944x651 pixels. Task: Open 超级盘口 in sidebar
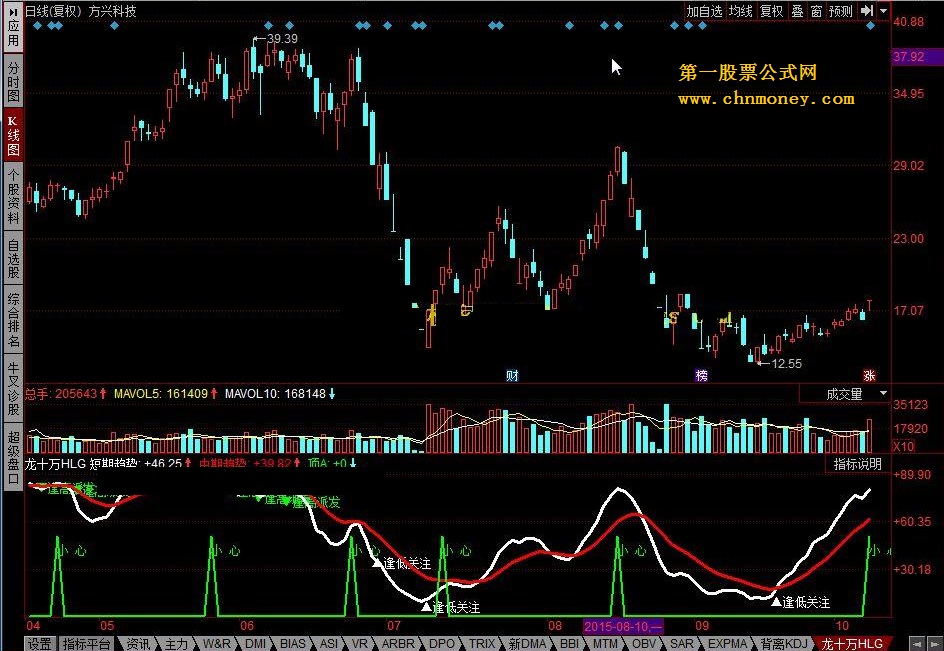[x=13, y=456]
